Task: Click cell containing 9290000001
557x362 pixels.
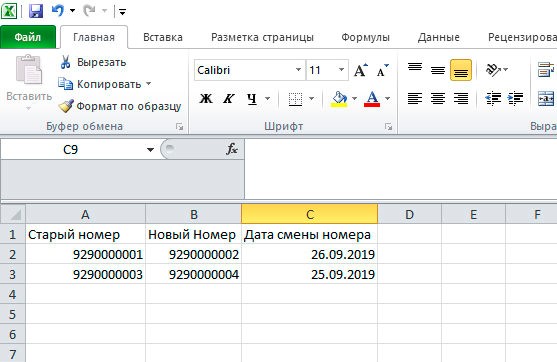Action: [85, 255]
